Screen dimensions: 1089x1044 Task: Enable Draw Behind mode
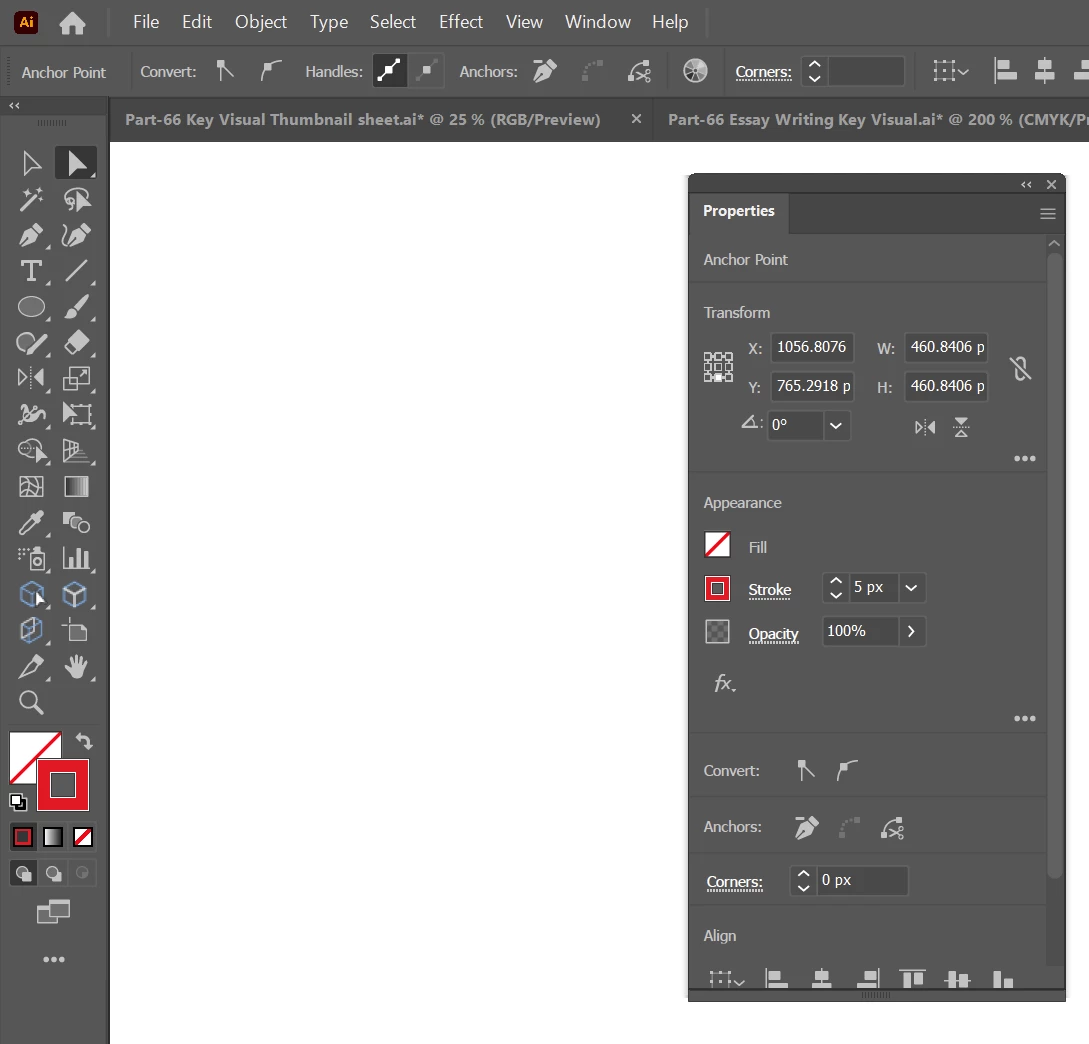53,873
